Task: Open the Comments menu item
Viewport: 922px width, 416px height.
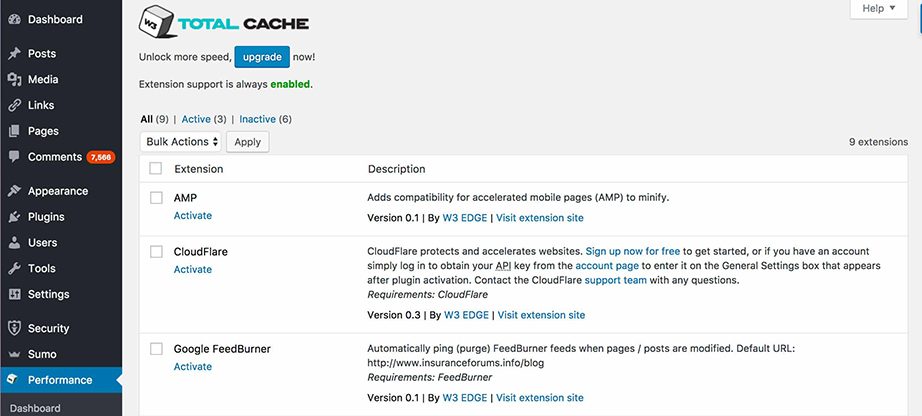Action: [55, 157]
